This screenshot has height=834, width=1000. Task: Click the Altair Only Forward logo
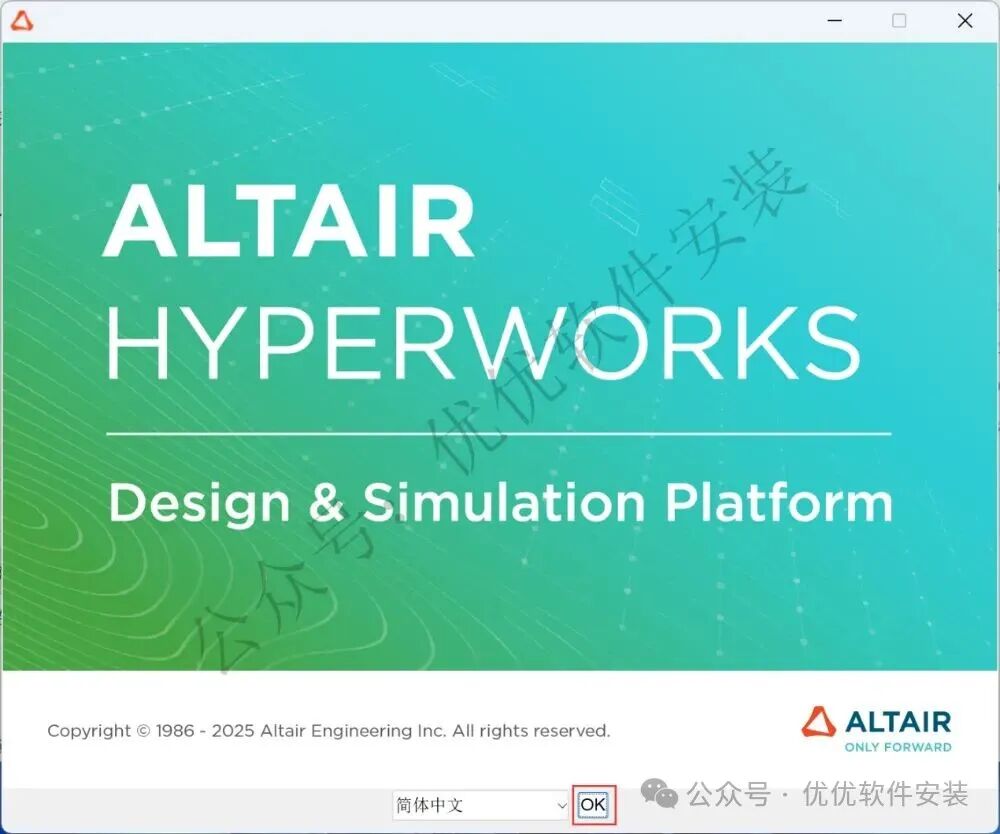pos(877,729)
